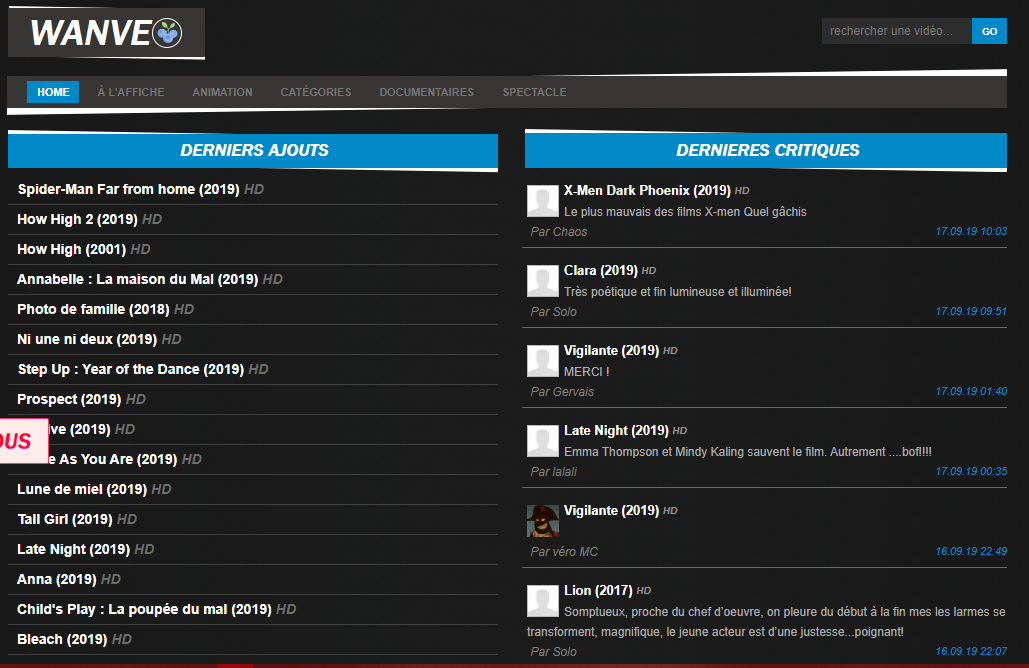
Task: Open Tall Girl (2019)
Action: tap(65, 519)
